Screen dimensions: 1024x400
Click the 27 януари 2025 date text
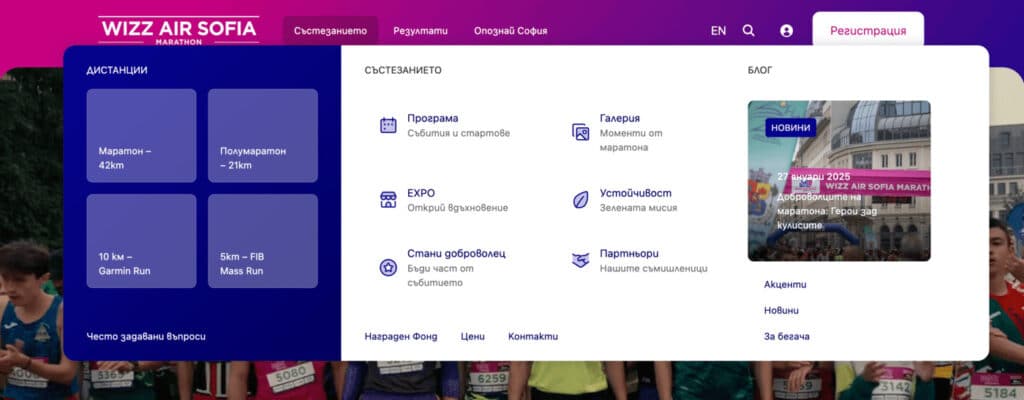pos(814,176)
